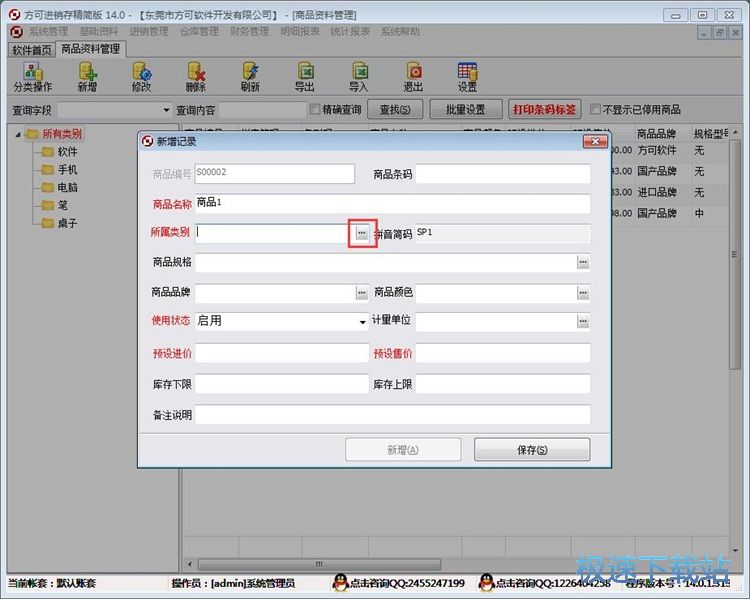Screen dimensions: 750x599
Task: Click the 退出 exit toolbar icon
Action: point(413,77)
